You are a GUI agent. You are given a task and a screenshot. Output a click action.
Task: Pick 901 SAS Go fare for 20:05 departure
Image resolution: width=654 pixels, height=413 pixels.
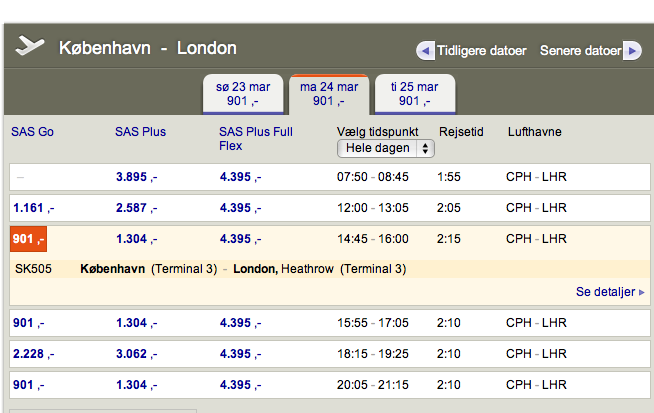click(x=28, y=384)
